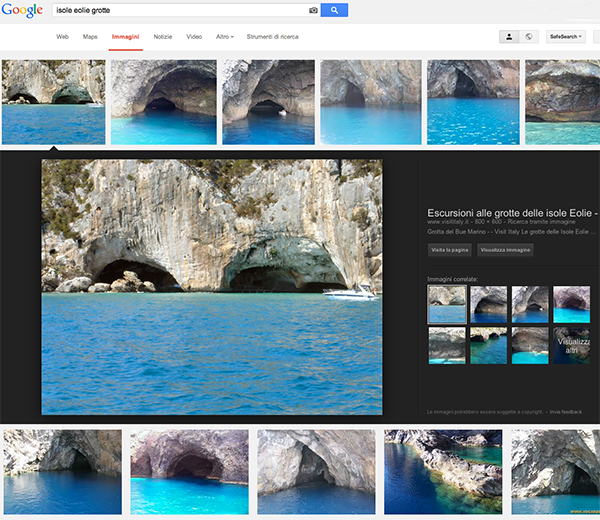Select second top-row cave thumbnail
600x520 pixels.
point(164,102)
